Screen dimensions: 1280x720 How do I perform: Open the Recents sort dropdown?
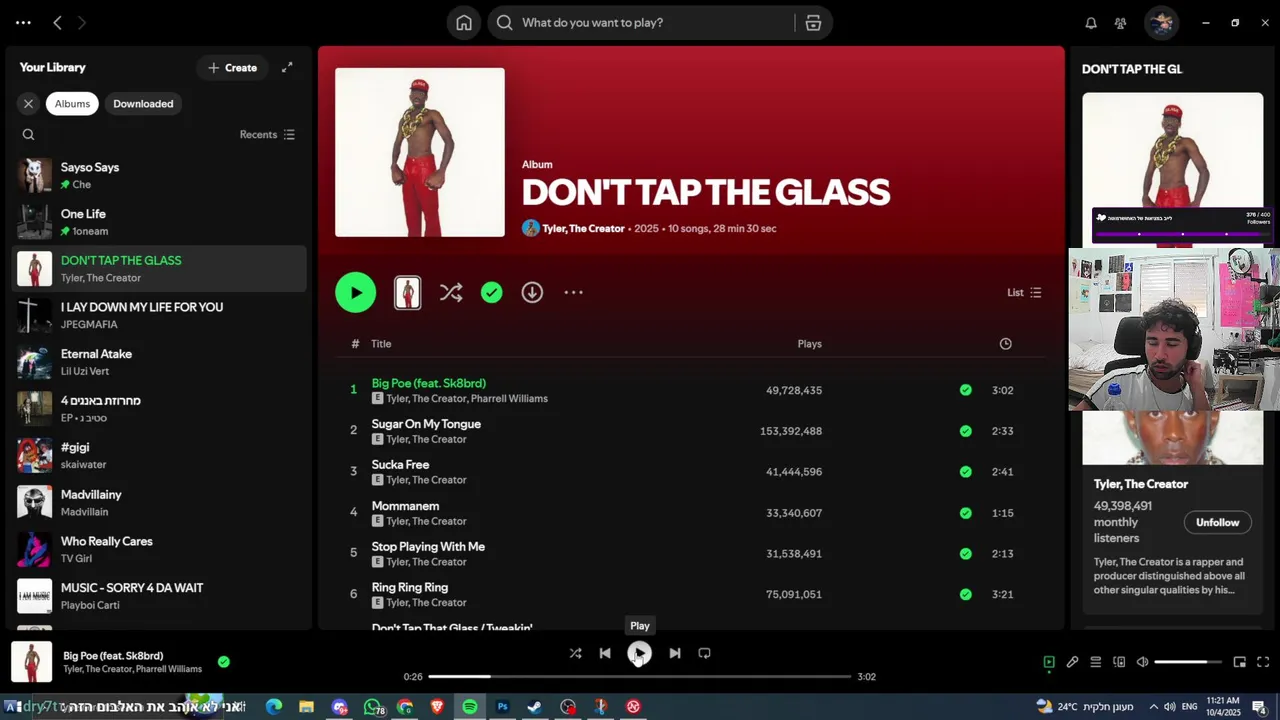[267, 134]
